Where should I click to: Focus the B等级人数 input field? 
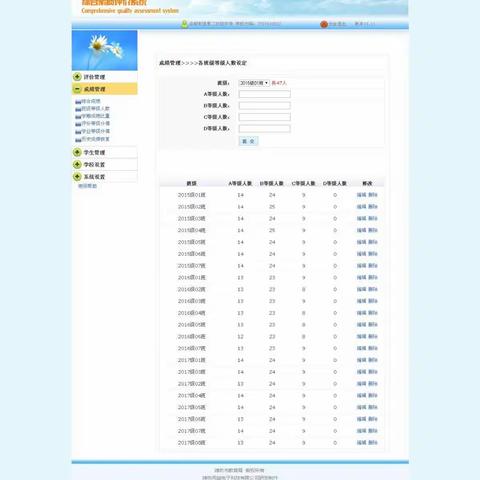click(264, 106)
